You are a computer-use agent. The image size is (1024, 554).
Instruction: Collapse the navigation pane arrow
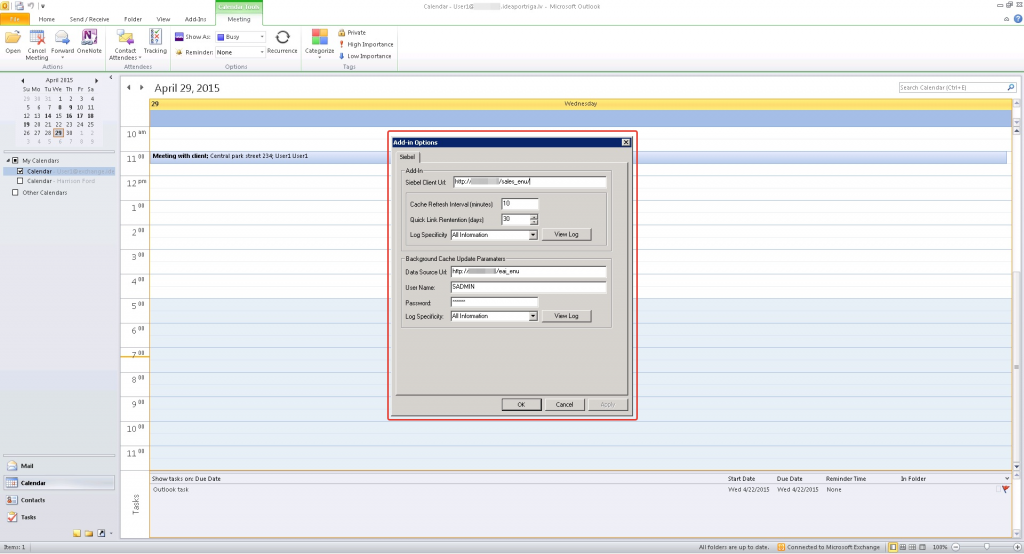(x=110, y=77)
